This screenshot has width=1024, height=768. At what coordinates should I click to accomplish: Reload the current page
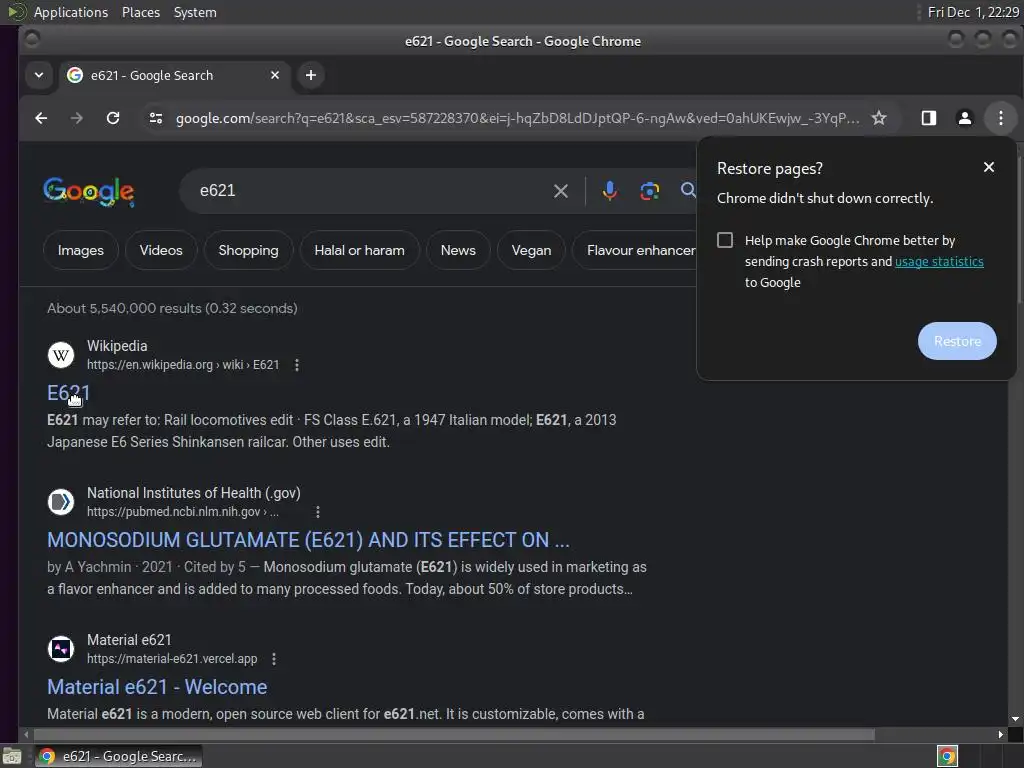click(113, 118)
